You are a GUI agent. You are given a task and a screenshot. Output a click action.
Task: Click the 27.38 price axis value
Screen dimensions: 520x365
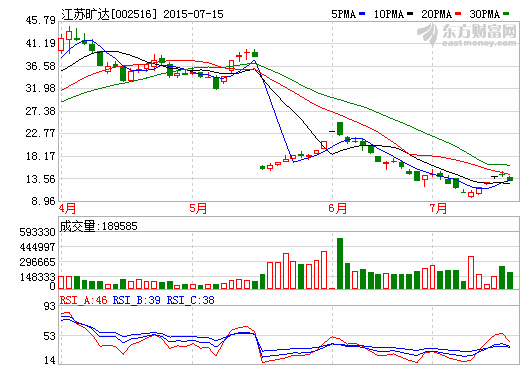pos(41,111)
